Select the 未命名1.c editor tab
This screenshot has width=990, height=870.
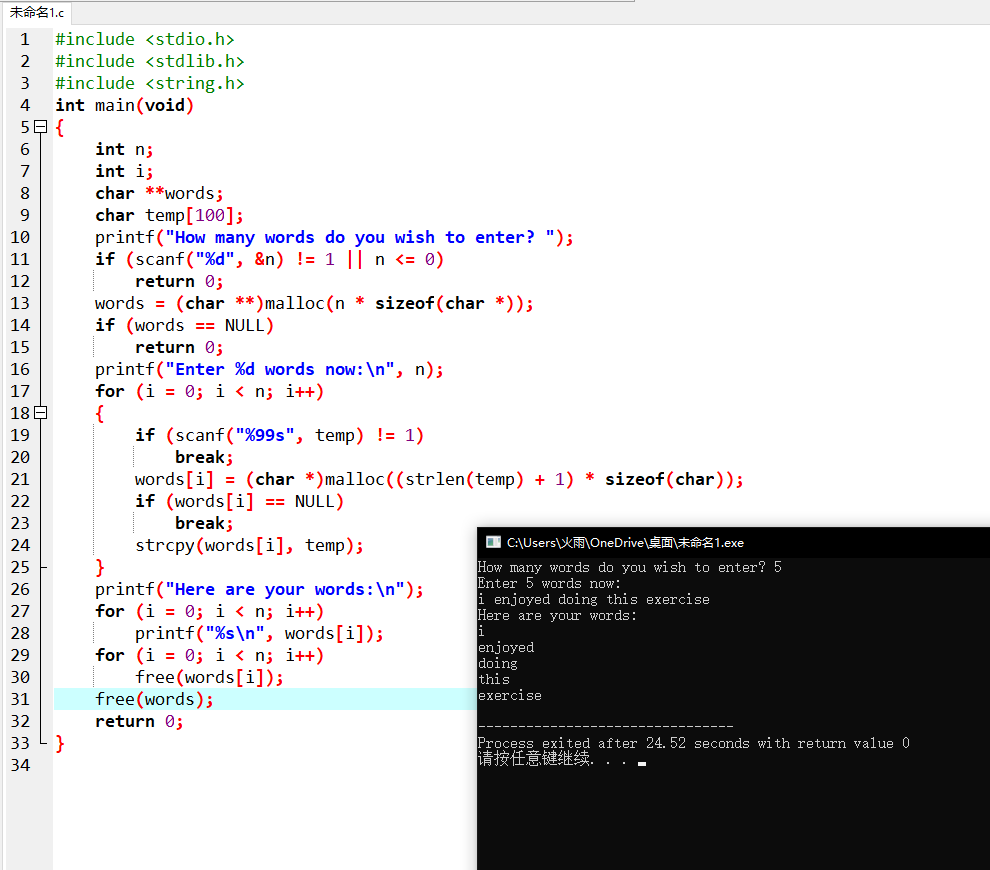pyautogui.click(x=36, y=12)
